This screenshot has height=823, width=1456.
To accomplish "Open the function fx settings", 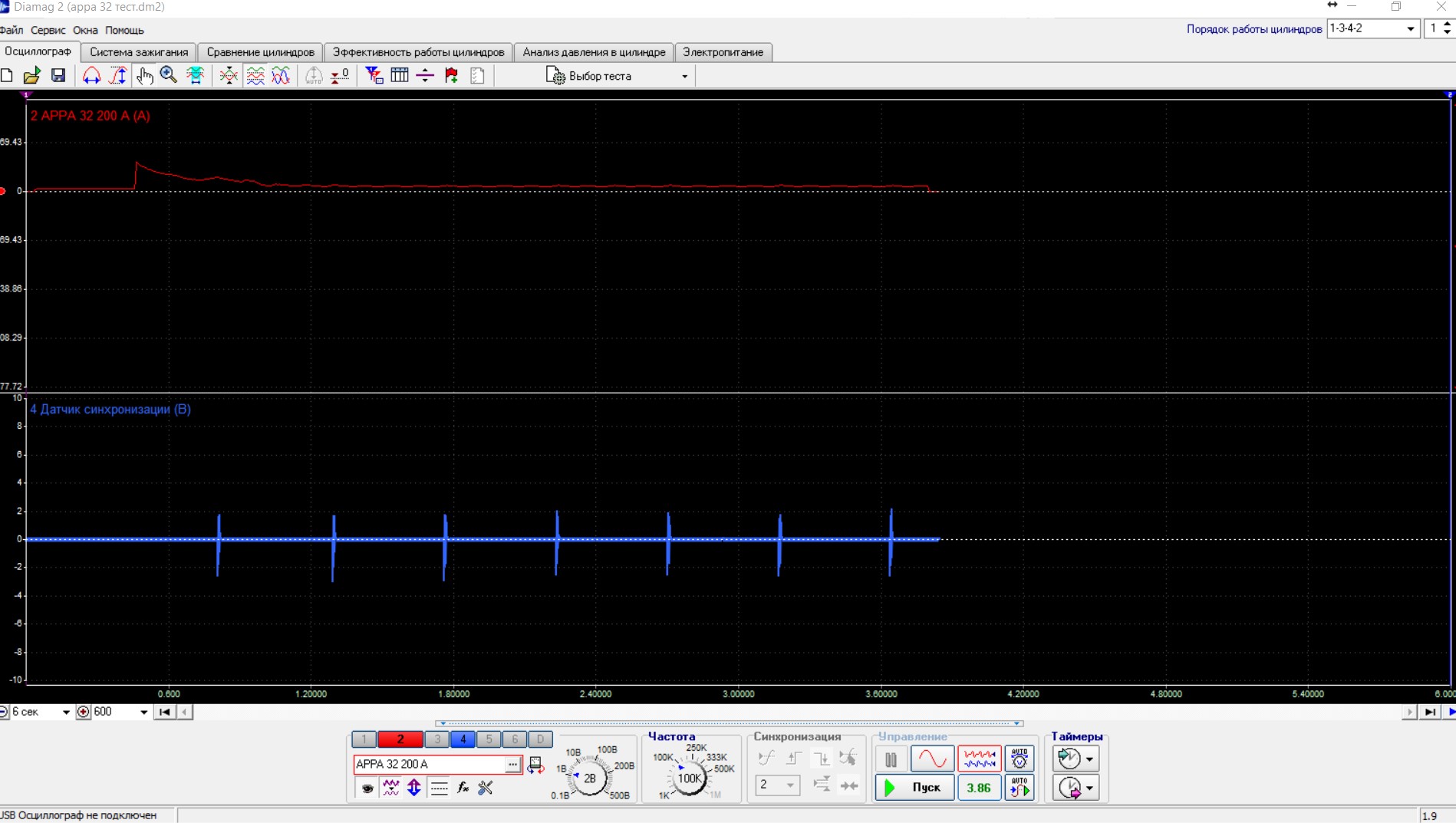I will 463,788.
